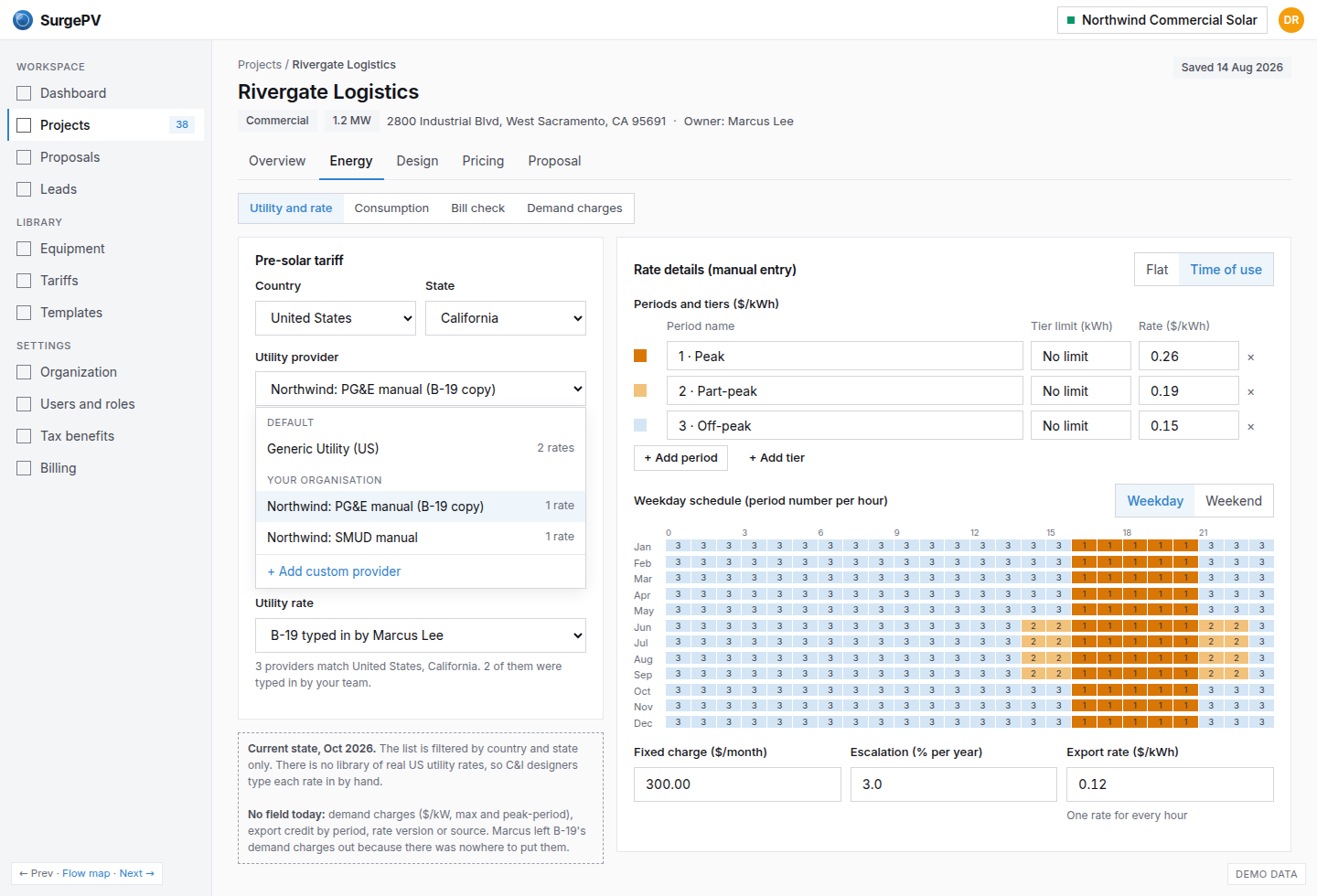1317x896 pixels.
Task: Select Time of use rate type
Action: tap(1226, 270)
